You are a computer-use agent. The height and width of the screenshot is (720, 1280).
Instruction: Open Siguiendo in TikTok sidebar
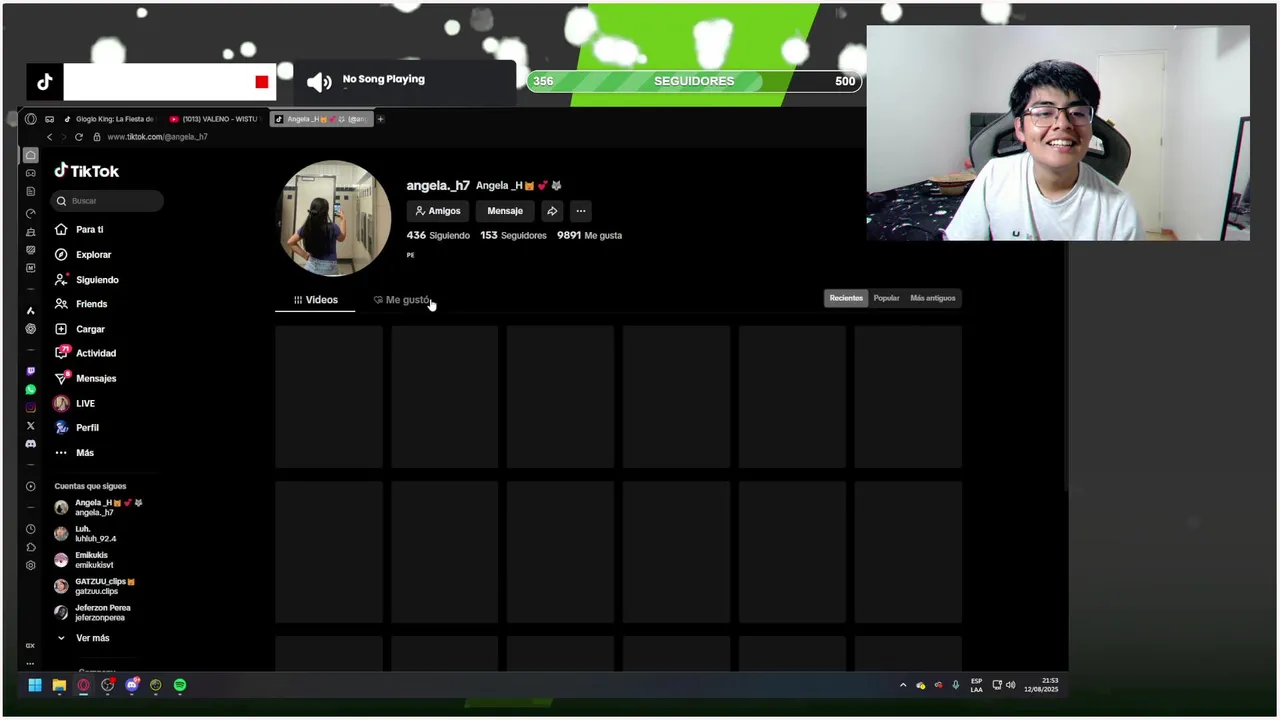tap(87, 280)
